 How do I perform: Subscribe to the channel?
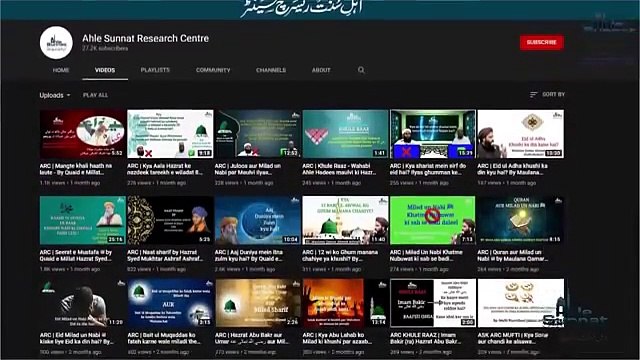click(542, 42)
